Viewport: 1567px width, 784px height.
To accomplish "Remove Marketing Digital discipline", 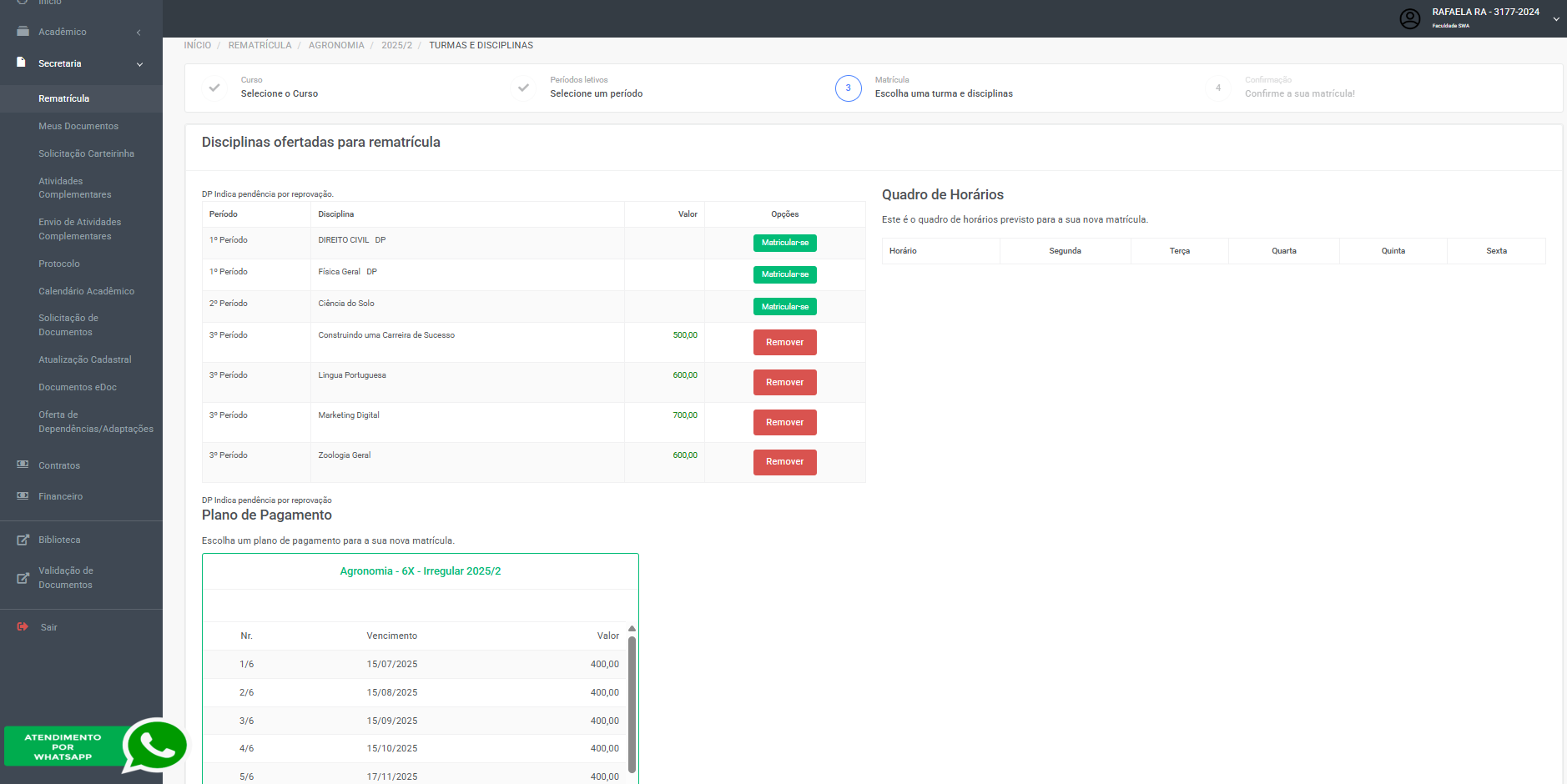I will (785, 422).
